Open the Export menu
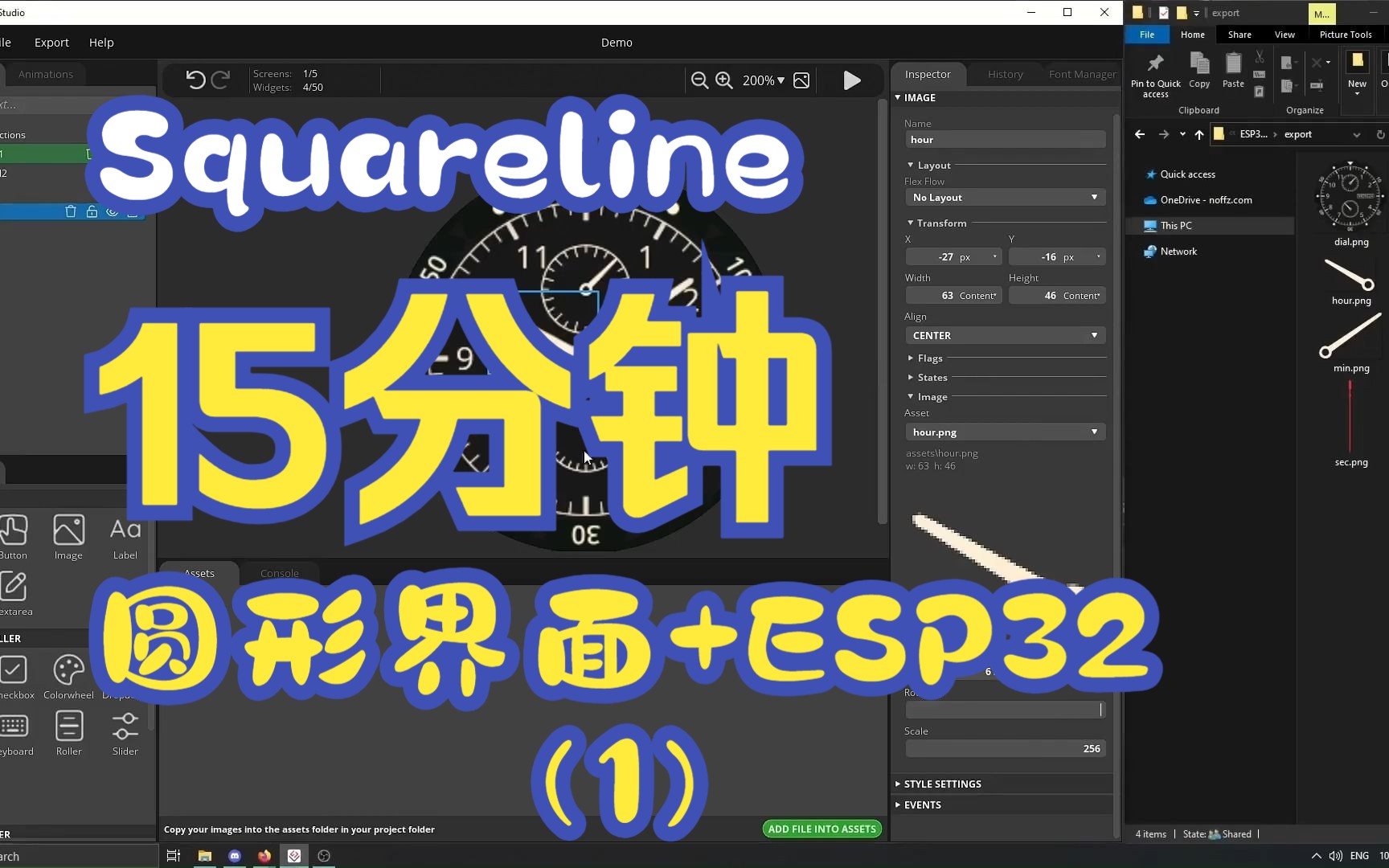Image resolution: width=1389 pixels, height=868 pixels. (51, 43)
